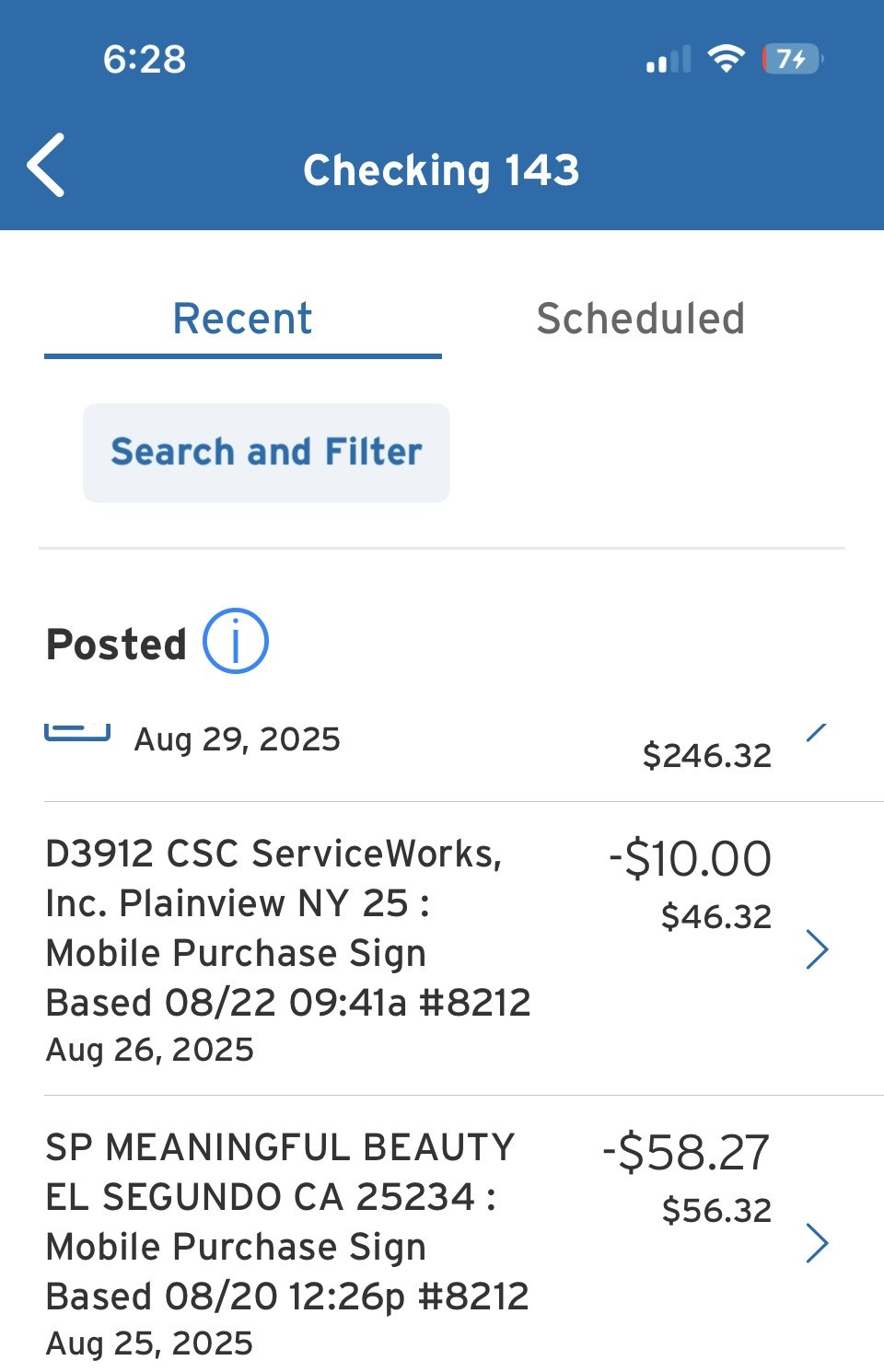The height and width of the screenshot is (1372, 884).
Task: Tap the 6:28 clock in status bar
Action: pos(145,60)
